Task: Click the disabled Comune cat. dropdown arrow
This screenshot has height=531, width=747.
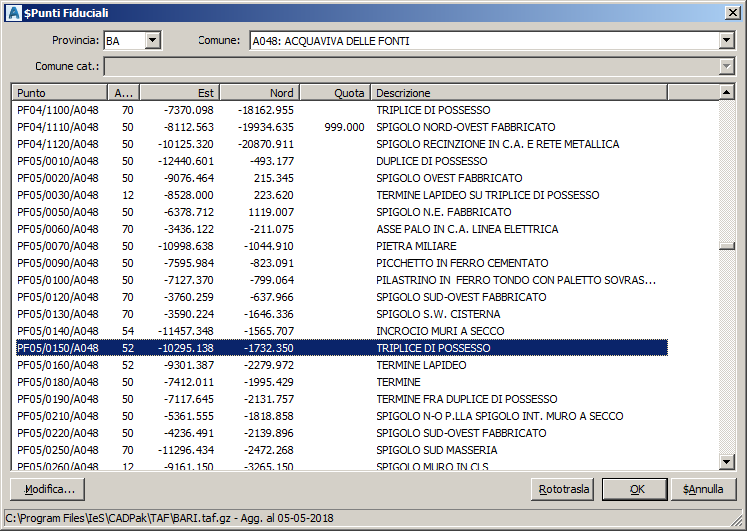Action: (727, 66)
